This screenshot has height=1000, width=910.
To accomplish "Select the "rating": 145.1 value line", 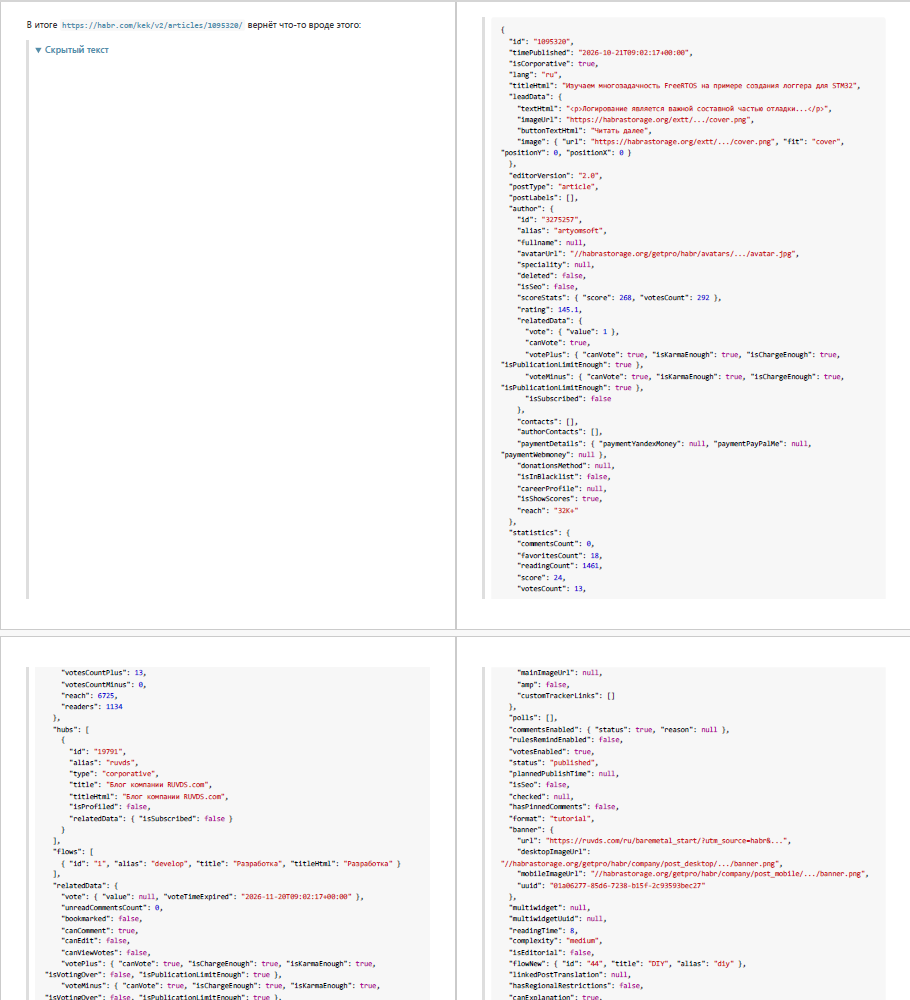I will (x=549, y=310).
